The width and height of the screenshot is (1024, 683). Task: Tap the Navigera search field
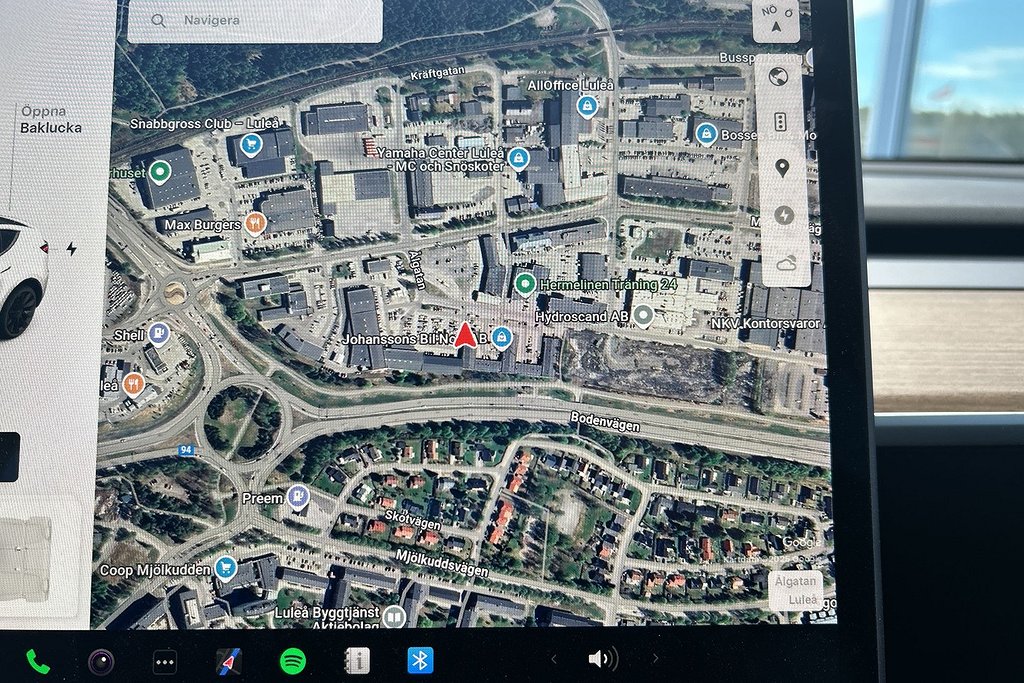pyautogui.click(x=255, y=21)
